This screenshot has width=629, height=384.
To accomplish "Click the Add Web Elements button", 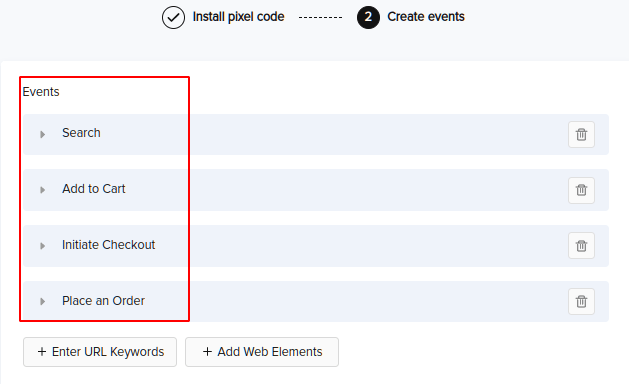I will (x=262, y=352).
